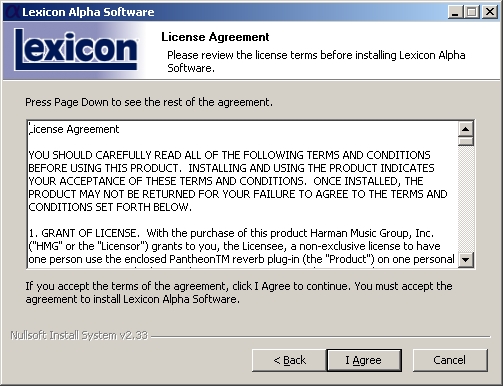503x386 pixels.
Task: Click the 'YOU SHOULD CAREFULLY READ' paragraph
Action: tap(238, 181)
